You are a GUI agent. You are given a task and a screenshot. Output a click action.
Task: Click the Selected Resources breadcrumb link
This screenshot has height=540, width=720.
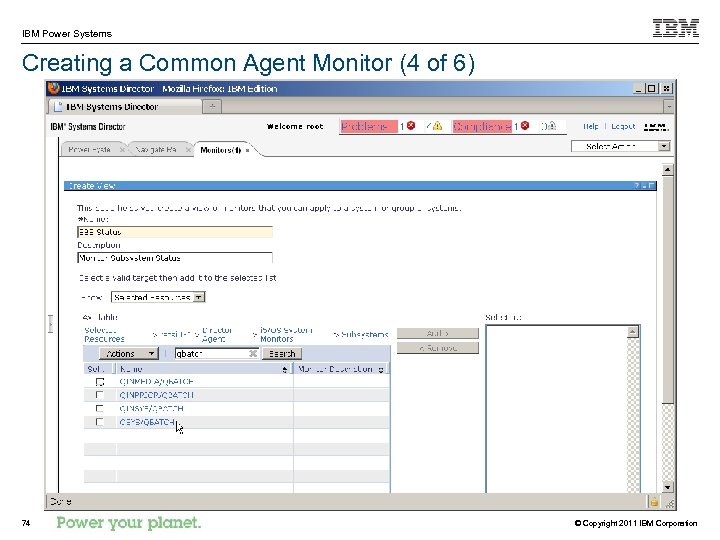(x=104, y=334)
